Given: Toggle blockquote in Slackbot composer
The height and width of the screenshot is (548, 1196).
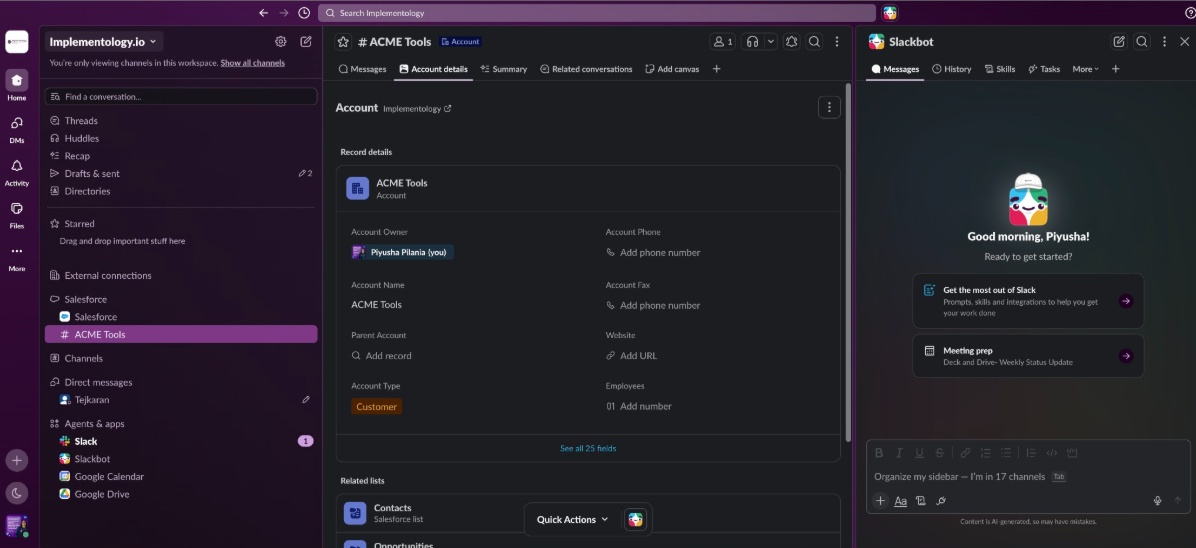Looking at the screenshot, I should click(x=1031, y=453).
